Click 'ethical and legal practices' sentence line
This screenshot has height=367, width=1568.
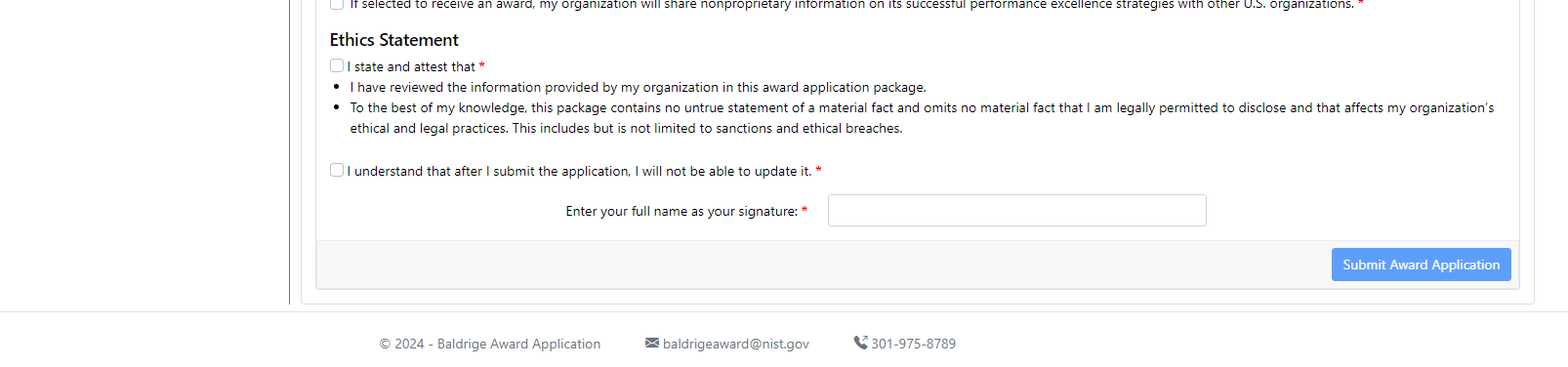[x=627, y=128]
